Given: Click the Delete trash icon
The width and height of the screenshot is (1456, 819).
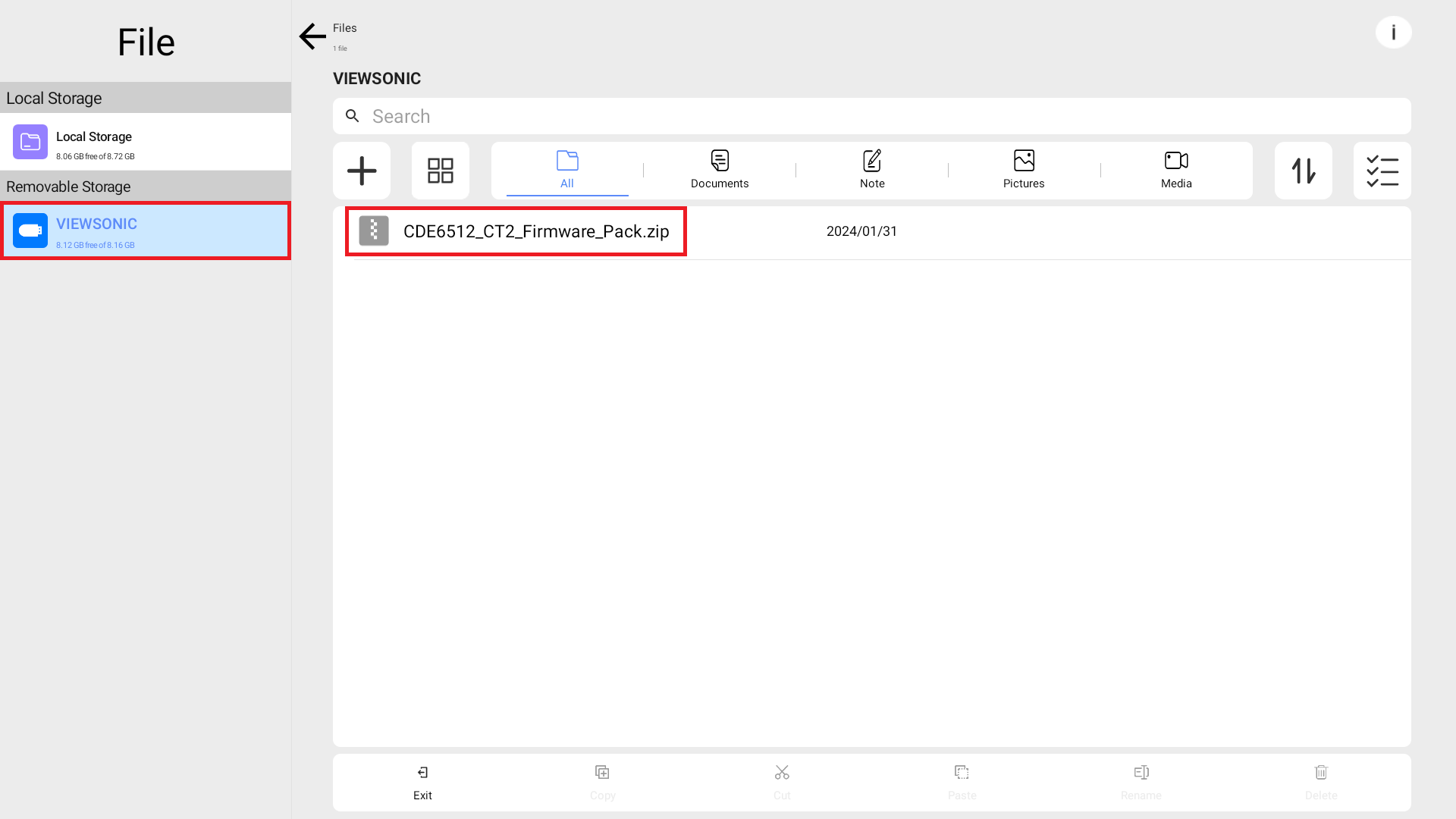Looking at the screenshot, I should coord(1321,782).
